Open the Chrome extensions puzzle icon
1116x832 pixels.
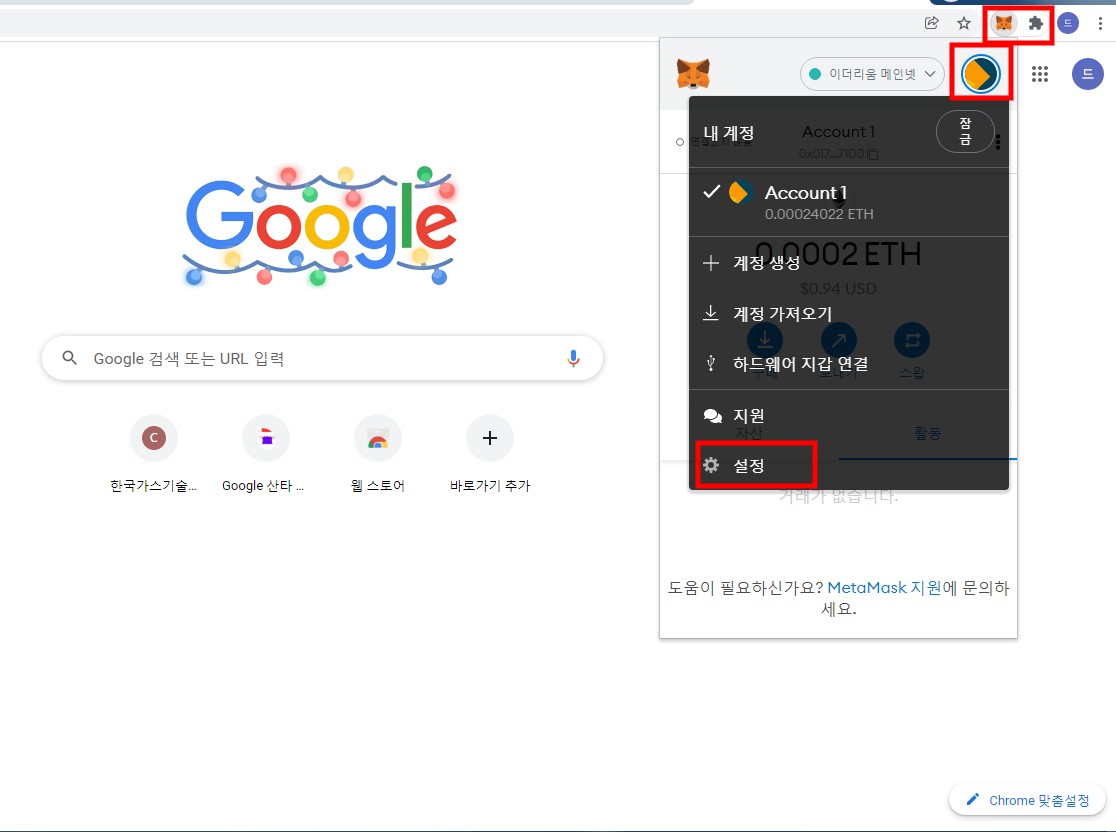click(1036, 23)
